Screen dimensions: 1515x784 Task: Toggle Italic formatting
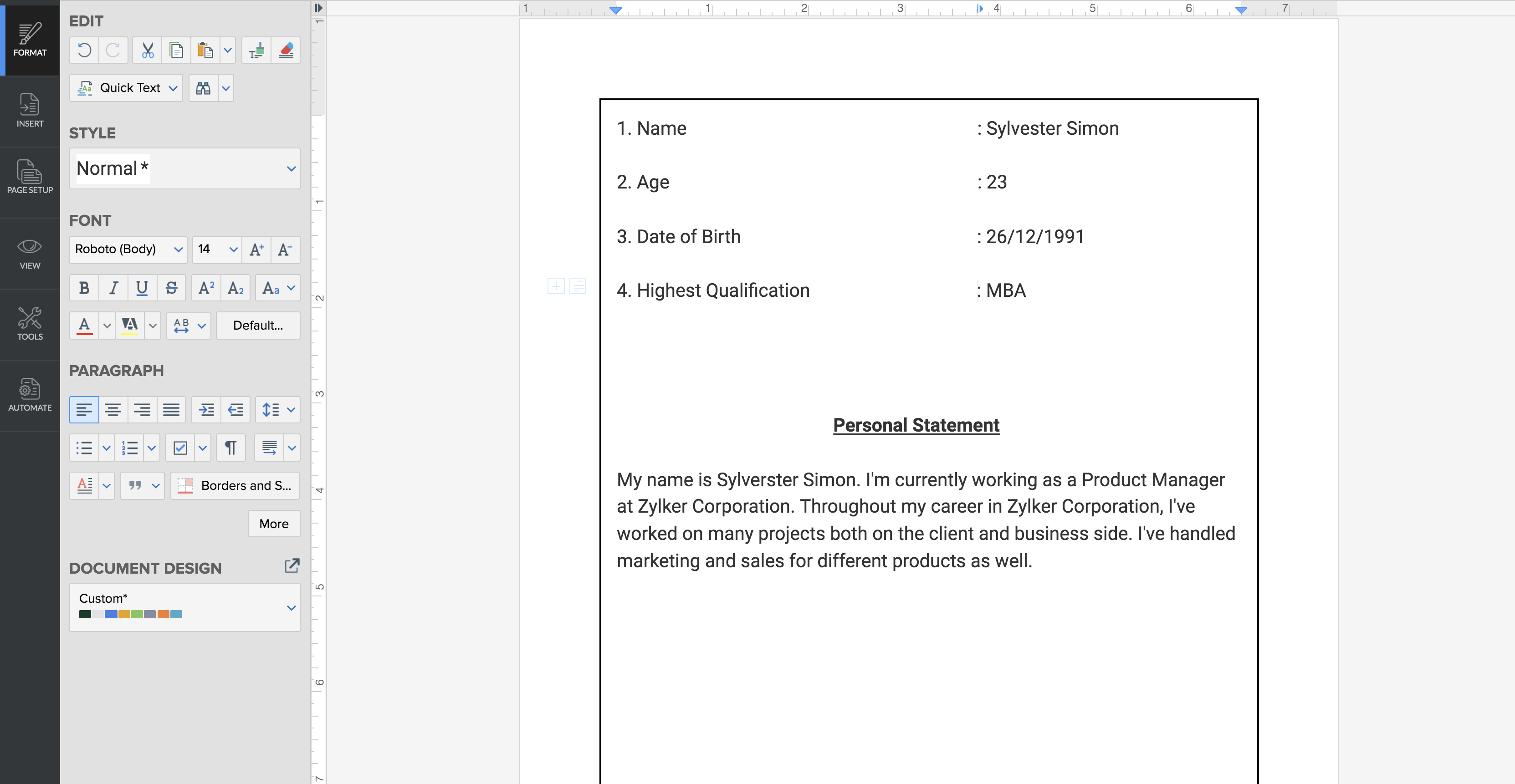click(113, 288)
